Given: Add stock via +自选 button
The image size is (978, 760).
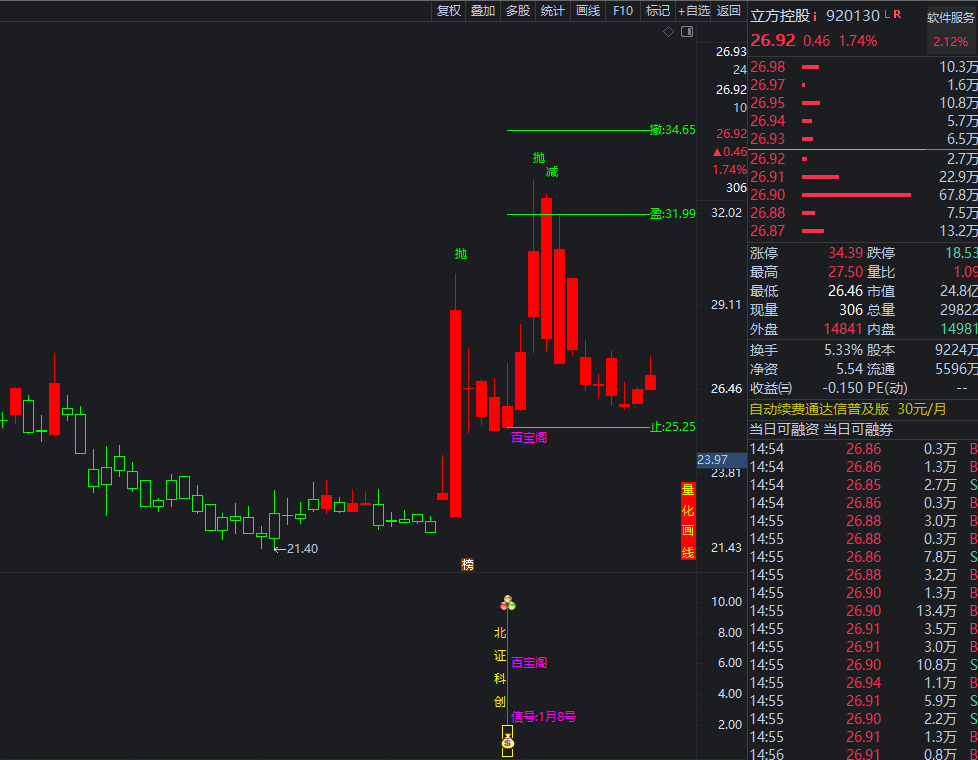Looking at the screenshot, I should coord(694,11).
